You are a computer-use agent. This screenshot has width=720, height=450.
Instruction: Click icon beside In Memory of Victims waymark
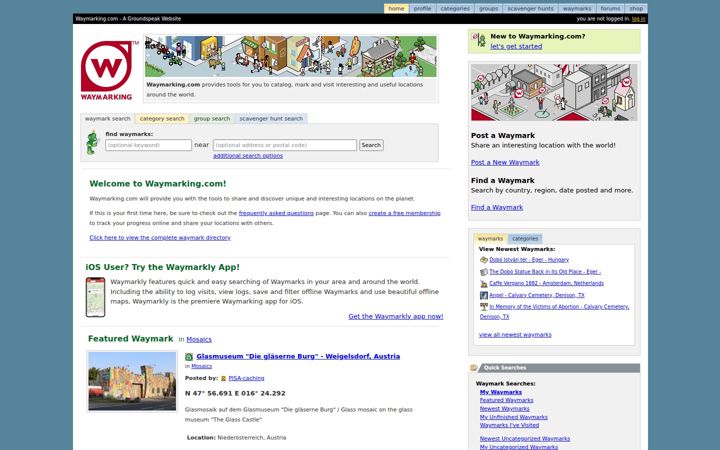tap(484, 307)
